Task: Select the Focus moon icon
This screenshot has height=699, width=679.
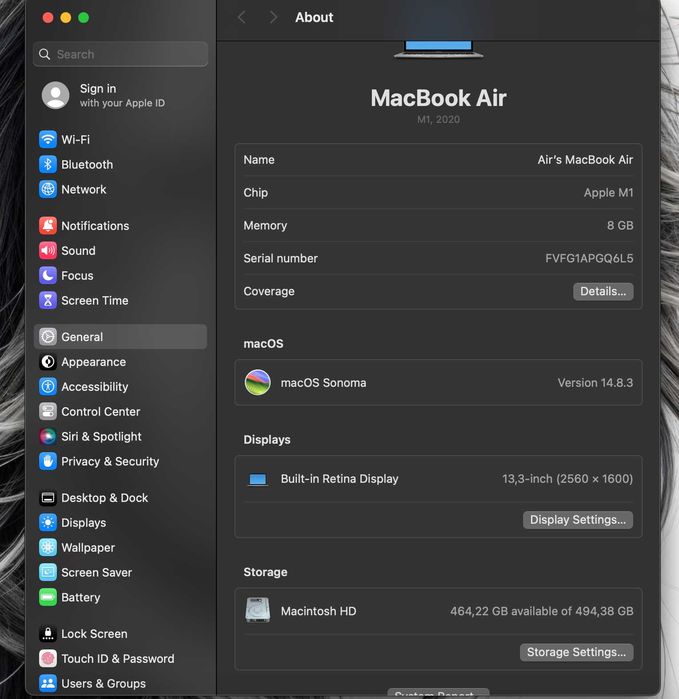Action: [48, 275]
